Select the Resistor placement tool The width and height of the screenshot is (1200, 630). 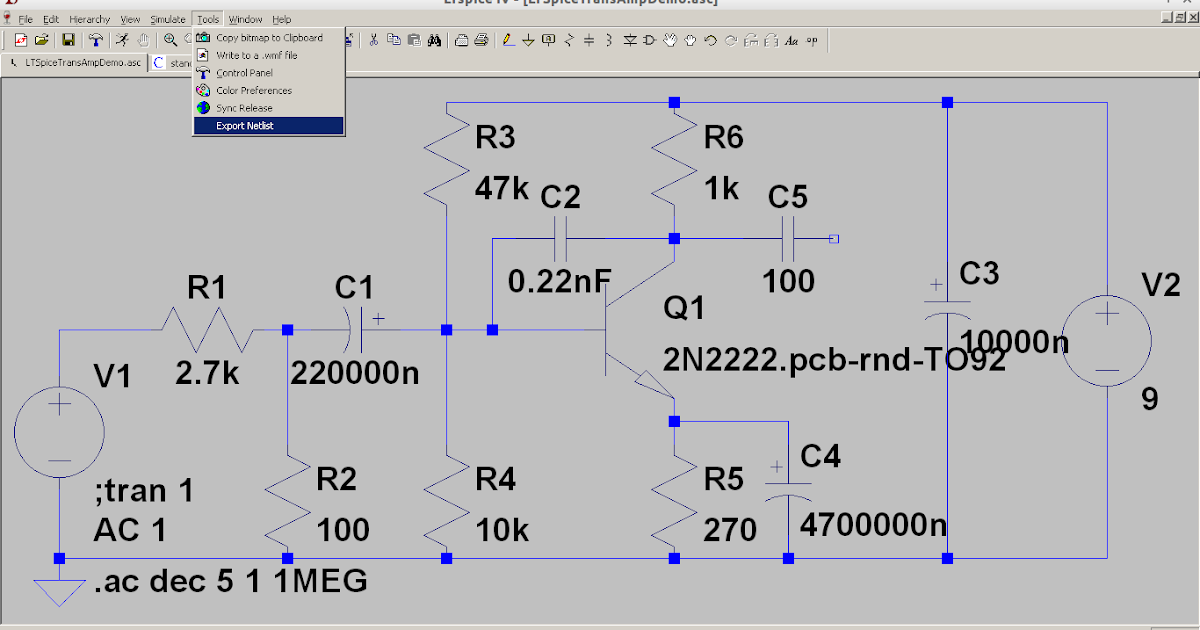[568, 40]
